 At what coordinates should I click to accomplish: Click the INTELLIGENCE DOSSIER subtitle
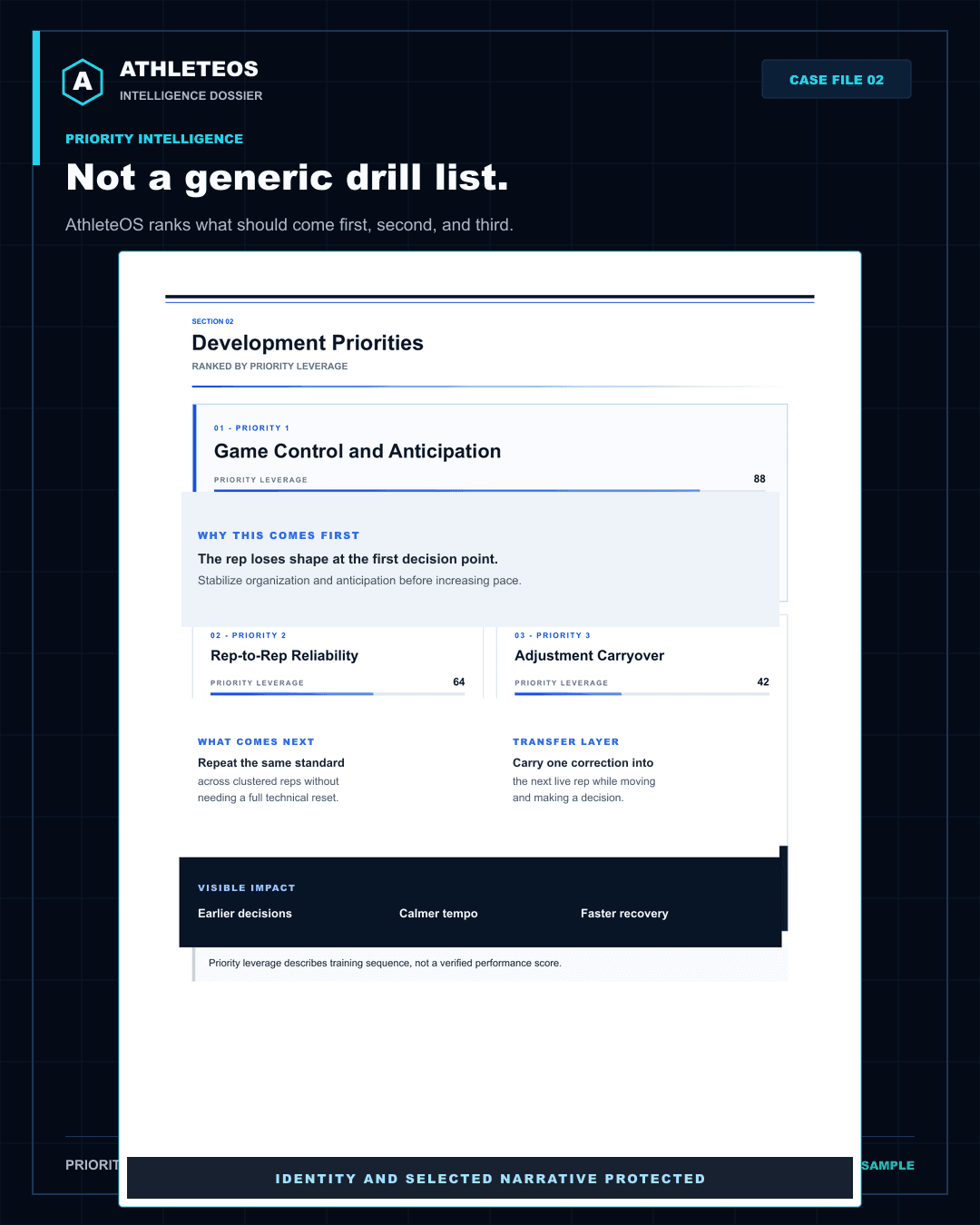click(191, 95)
